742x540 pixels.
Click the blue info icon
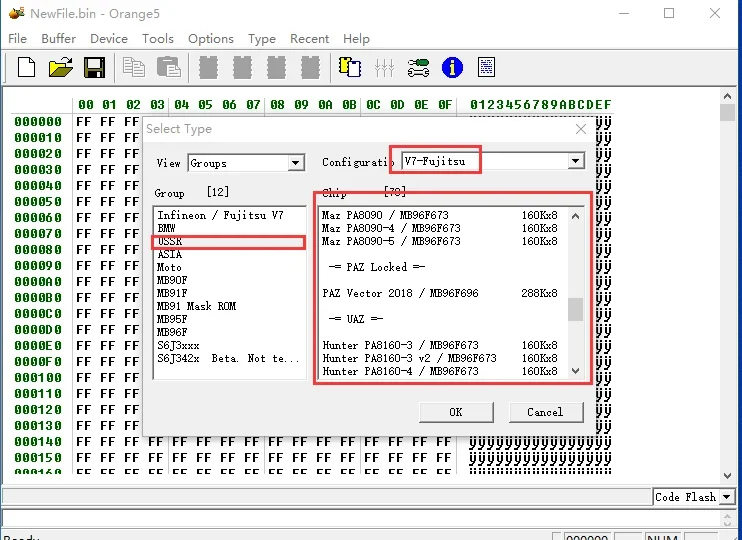[x=452, y=67]
